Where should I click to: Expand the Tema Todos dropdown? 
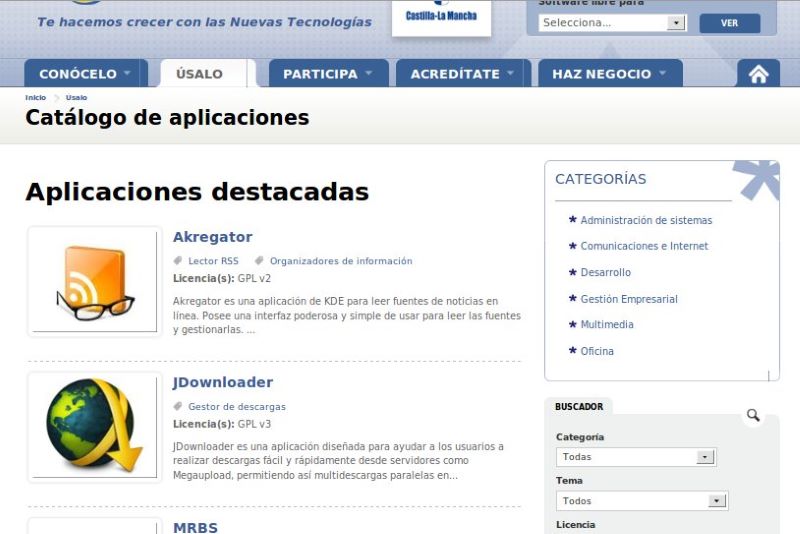click(x=642, y=501)
